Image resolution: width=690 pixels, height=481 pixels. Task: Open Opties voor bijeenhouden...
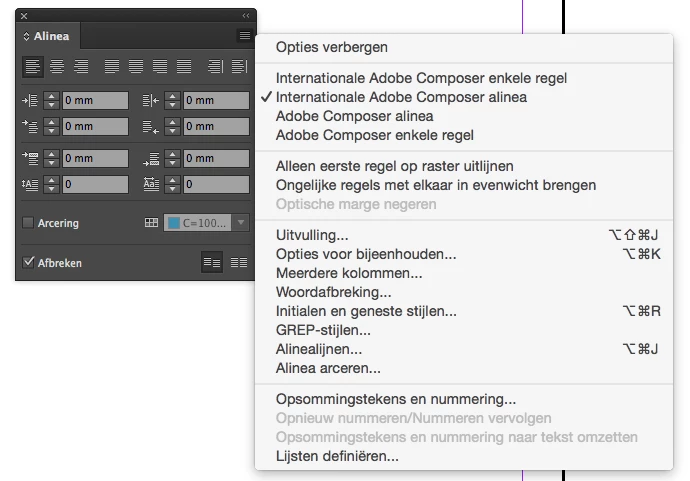pos(464,254)
